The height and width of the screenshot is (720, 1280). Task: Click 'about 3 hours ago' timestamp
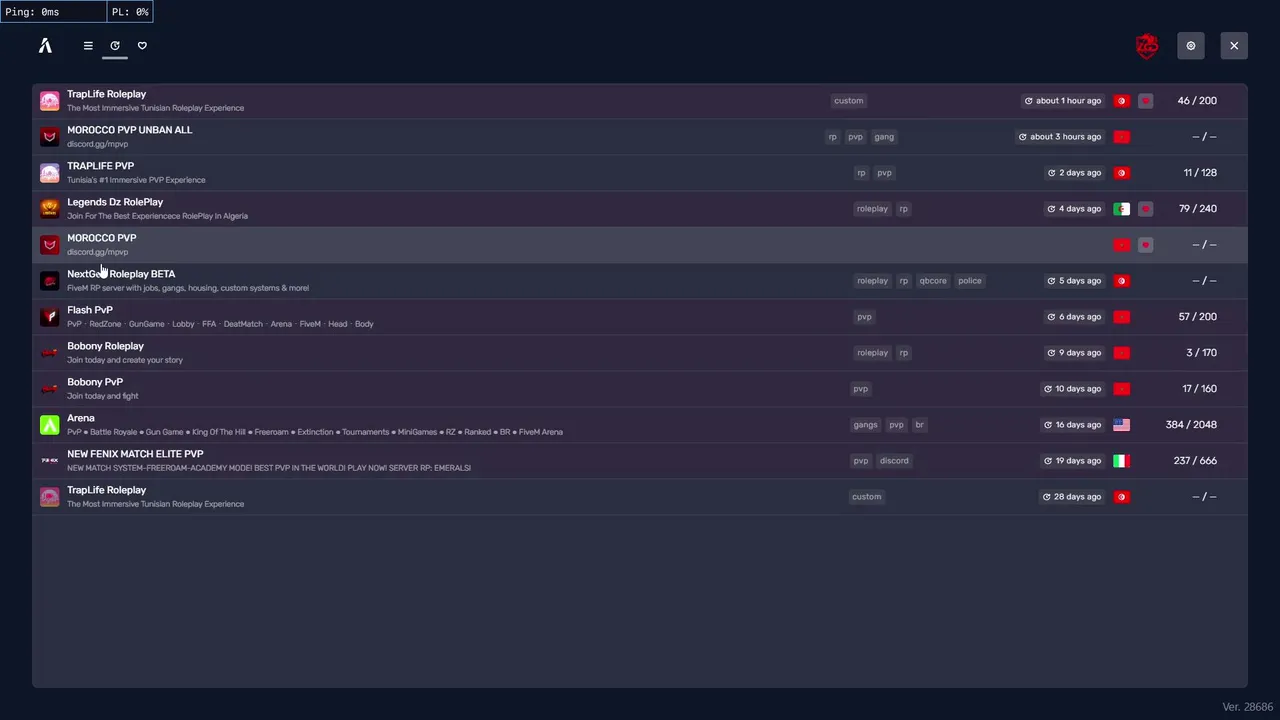1060,137
